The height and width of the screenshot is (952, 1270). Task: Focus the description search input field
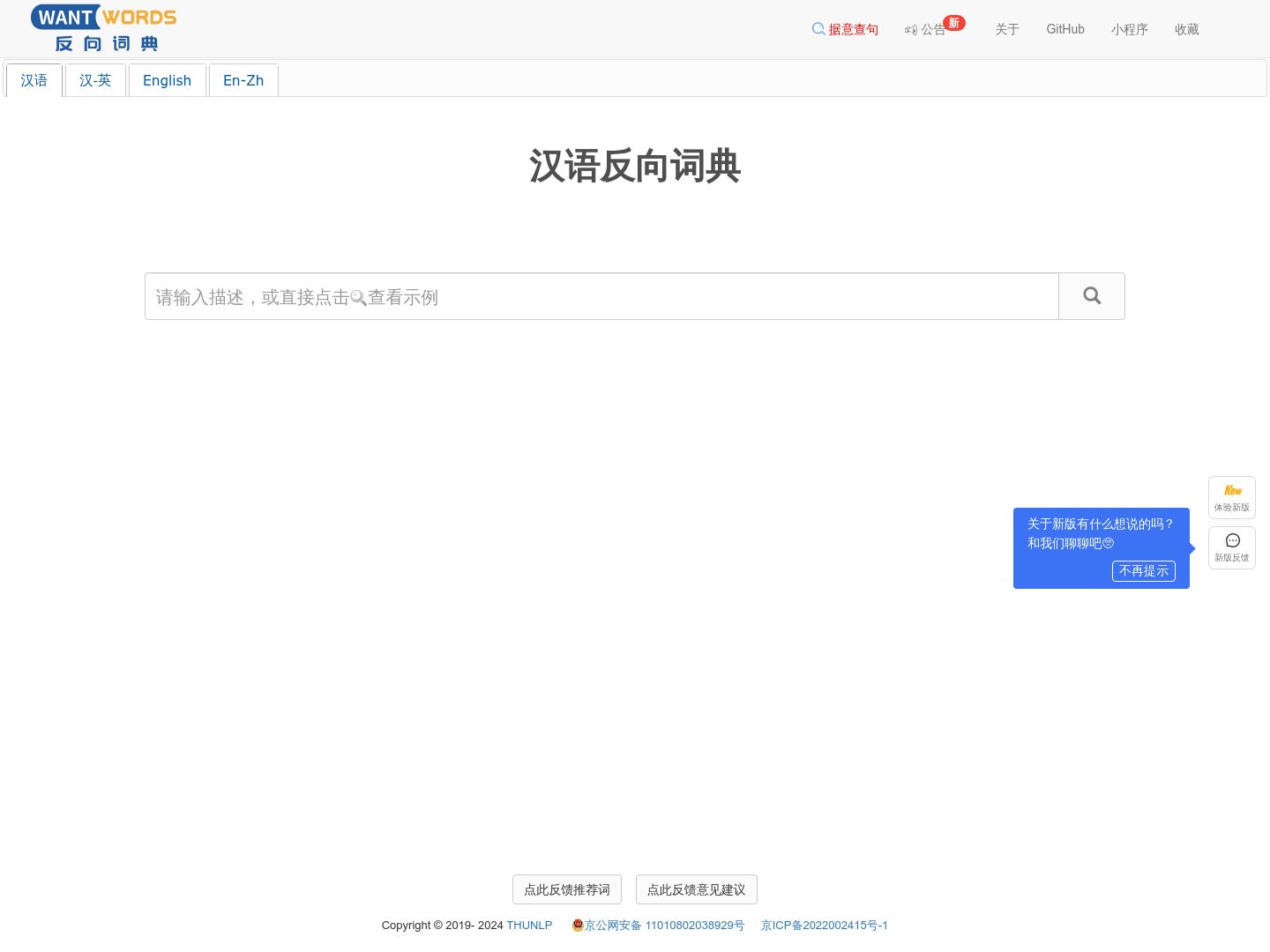601,296
